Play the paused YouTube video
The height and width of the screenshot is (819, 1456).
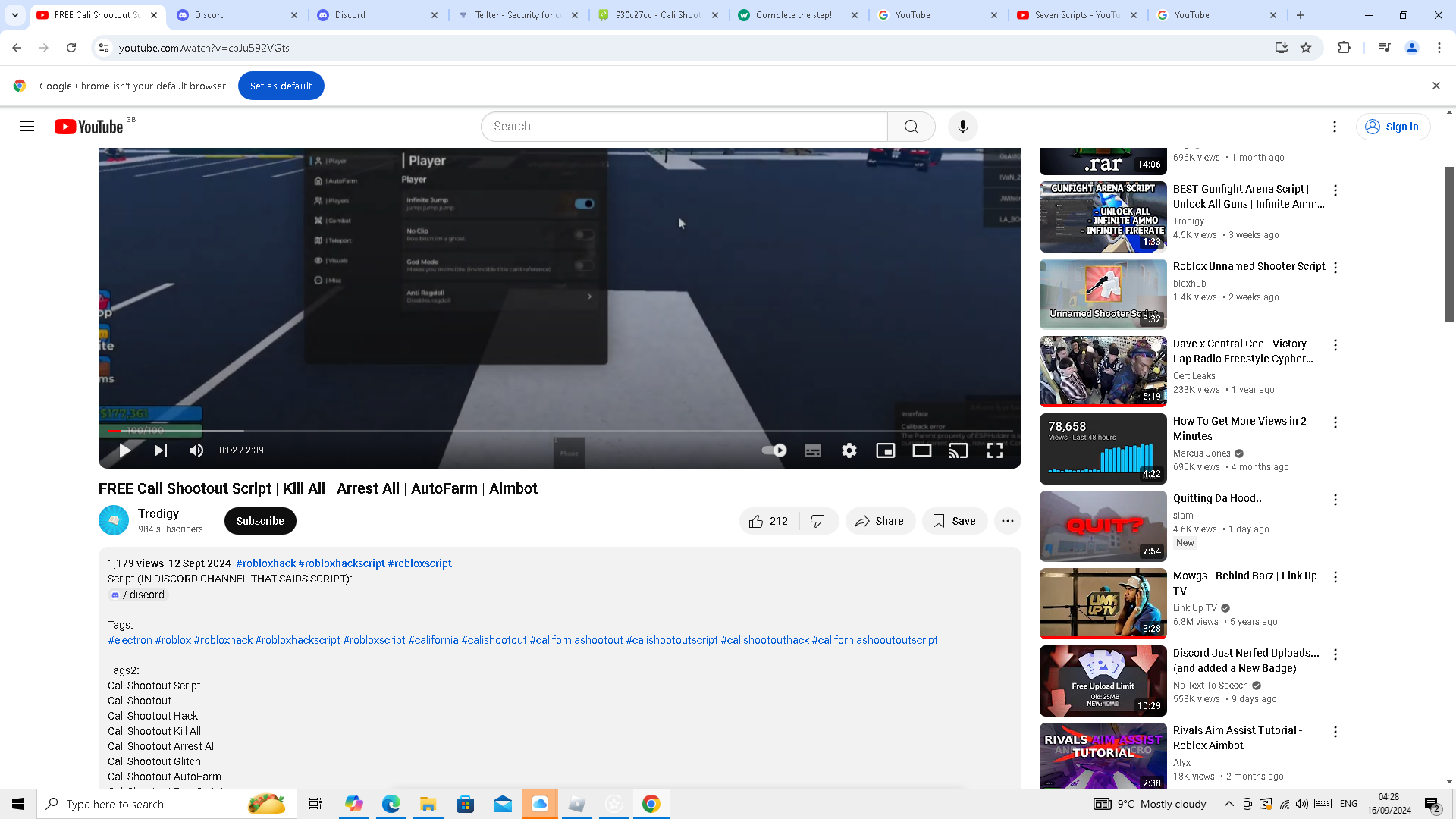[x=125, y=450]
